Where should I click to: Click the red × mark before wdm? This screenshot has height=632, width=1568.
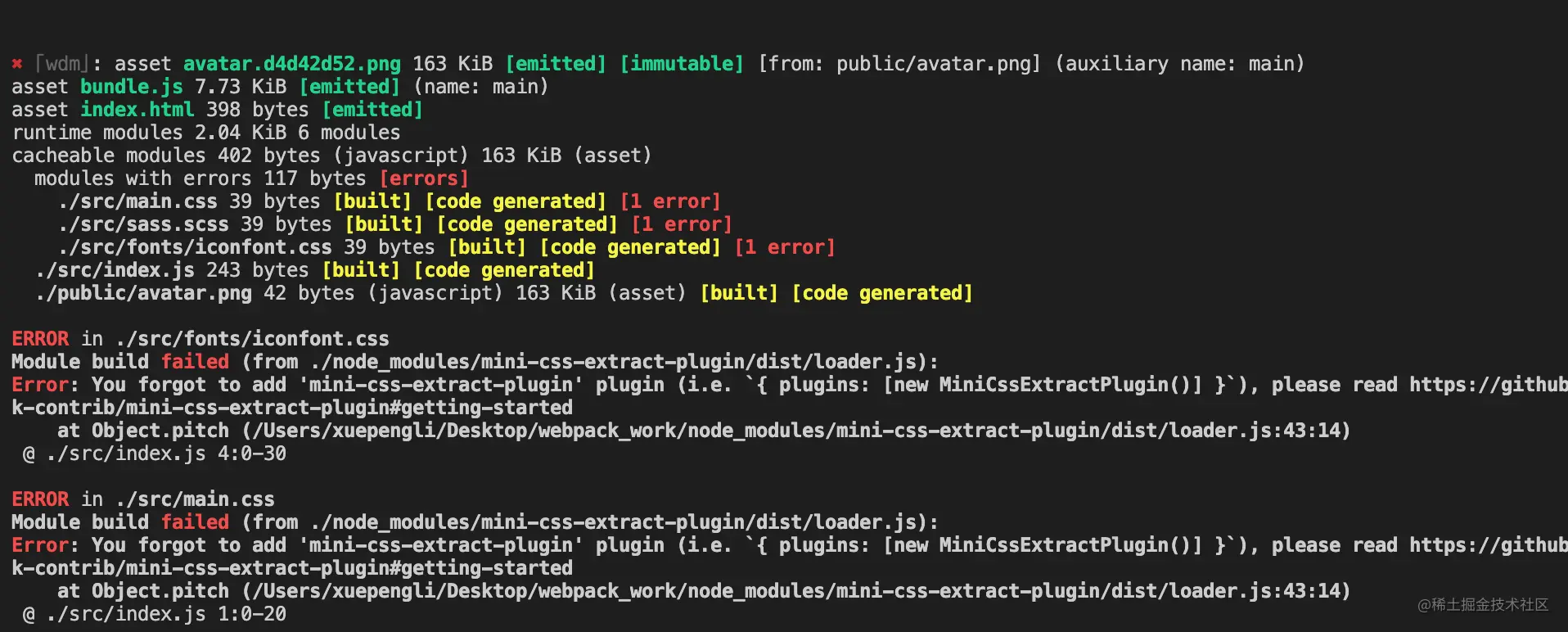click(17, 64)
